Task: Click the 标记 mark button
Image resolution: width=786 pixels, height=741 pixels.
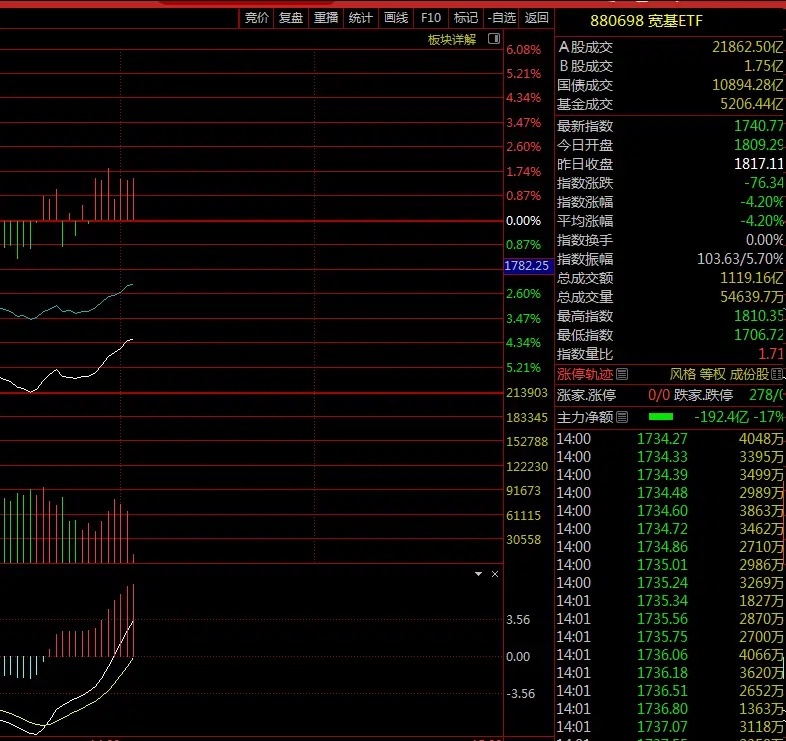Action: coord(466,18)
